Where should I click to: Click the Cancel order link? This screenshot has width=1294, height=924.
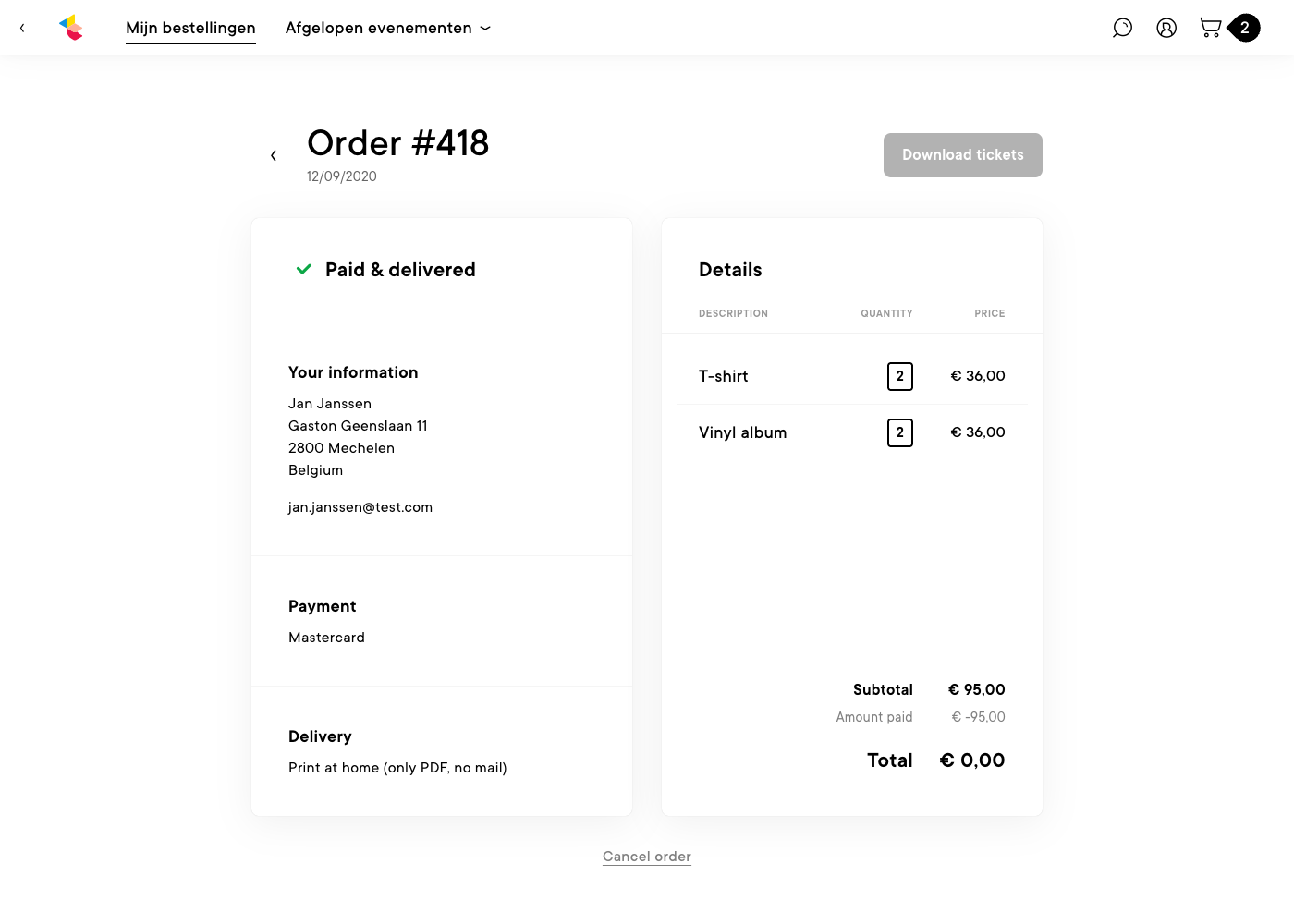pos(647,857)
